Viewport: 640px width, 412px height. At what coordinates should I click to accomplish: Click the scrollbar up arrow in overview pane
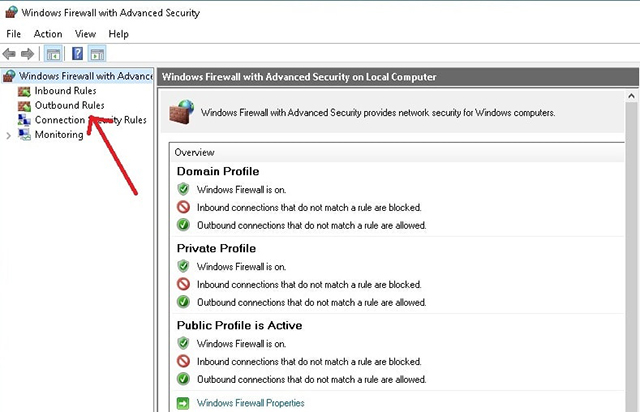pyautogui.click(x=631, y=96)
